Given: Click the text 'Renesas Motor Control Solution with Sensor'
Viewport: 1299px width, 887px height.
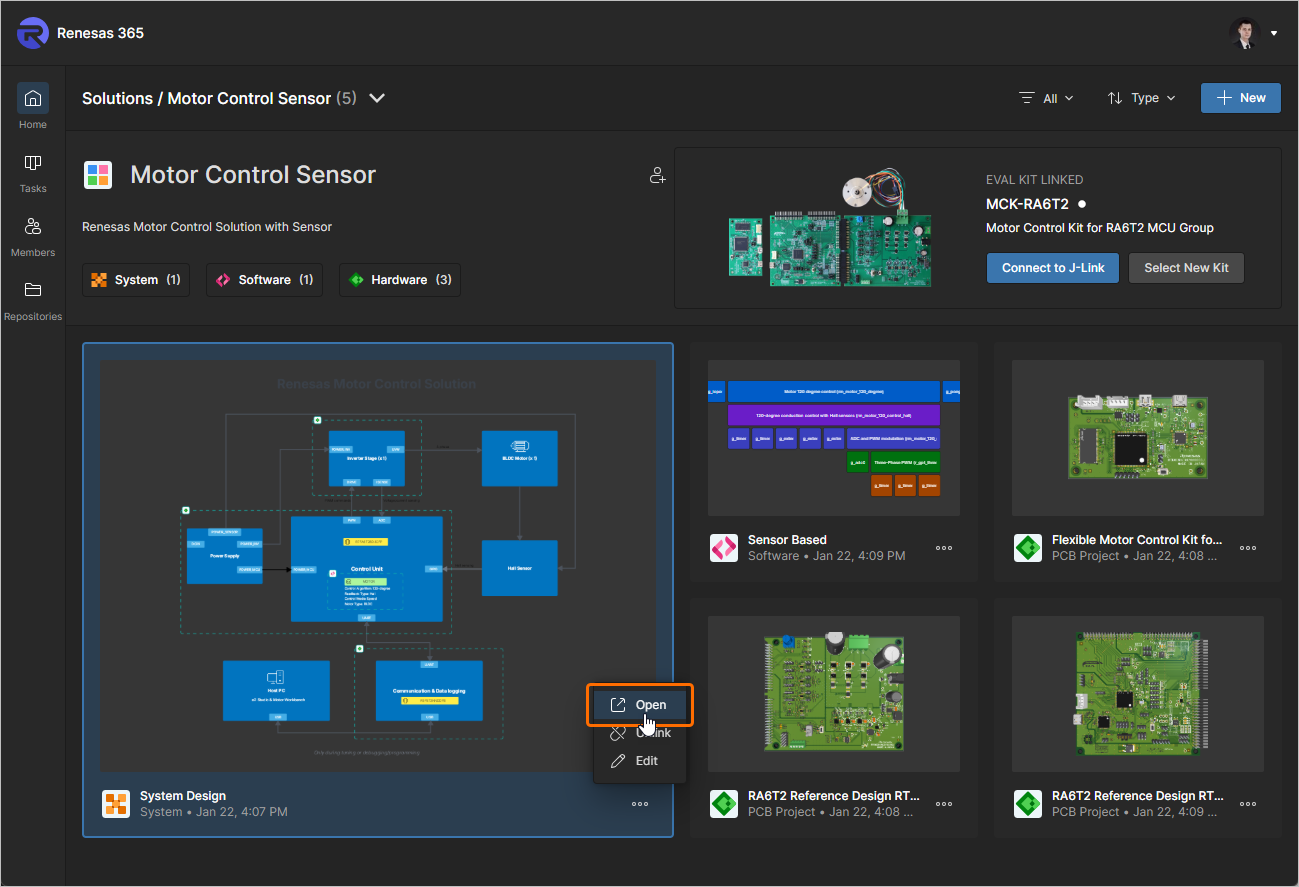Looking at the screenshot, I should pos(207,227).
